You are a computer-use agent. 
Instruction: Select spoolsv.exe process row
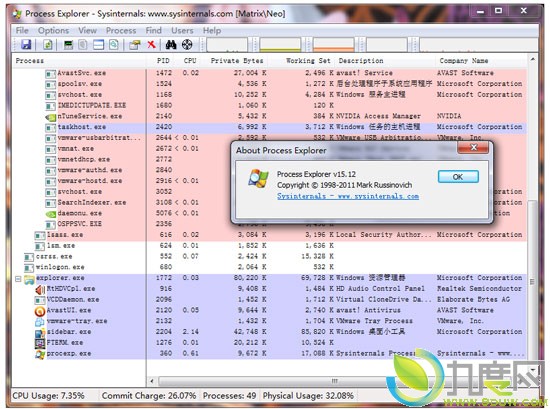point(269,84)
